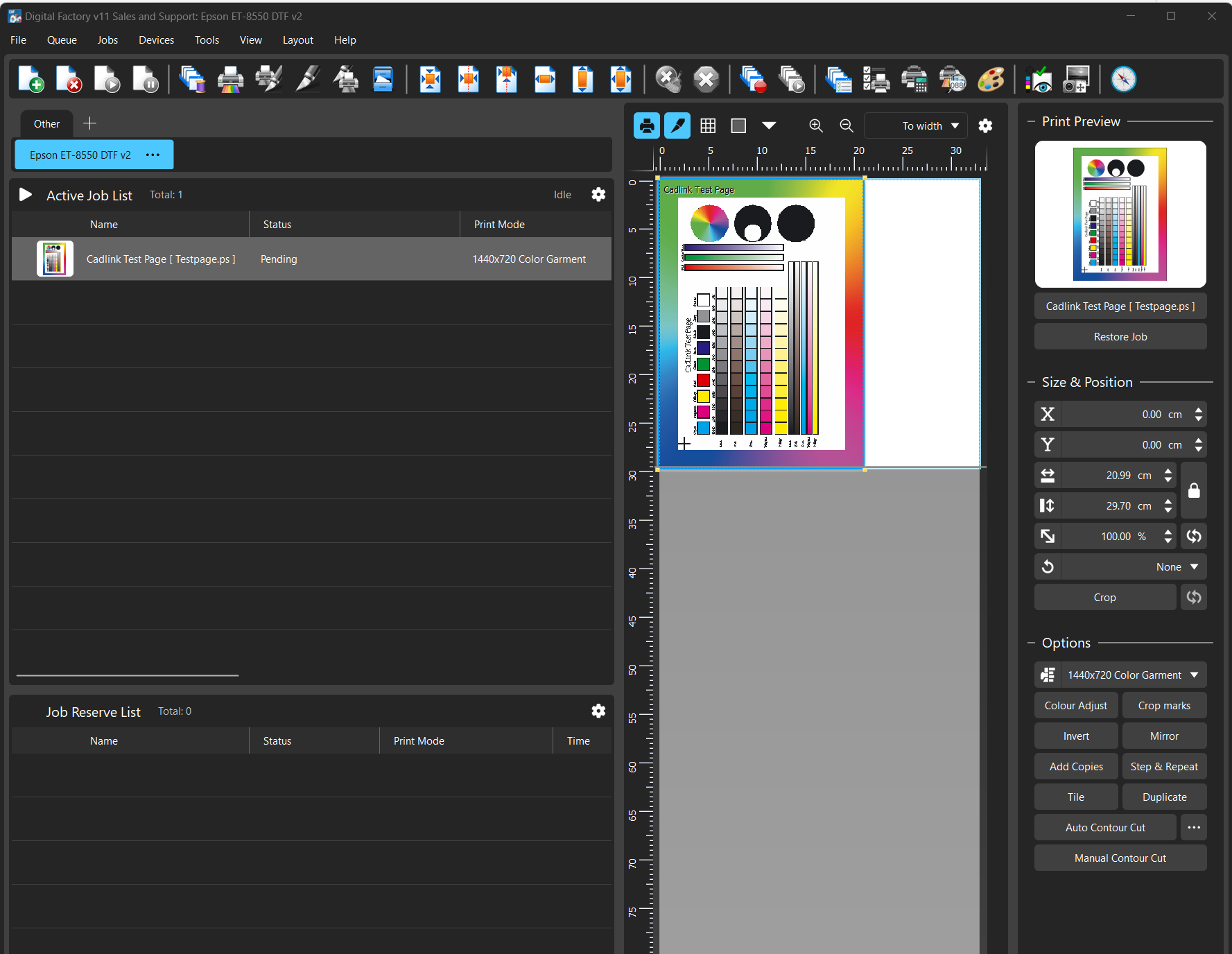Toggle the page border square icon
This screenshot has height=954, width=1232.
(738, 125)
